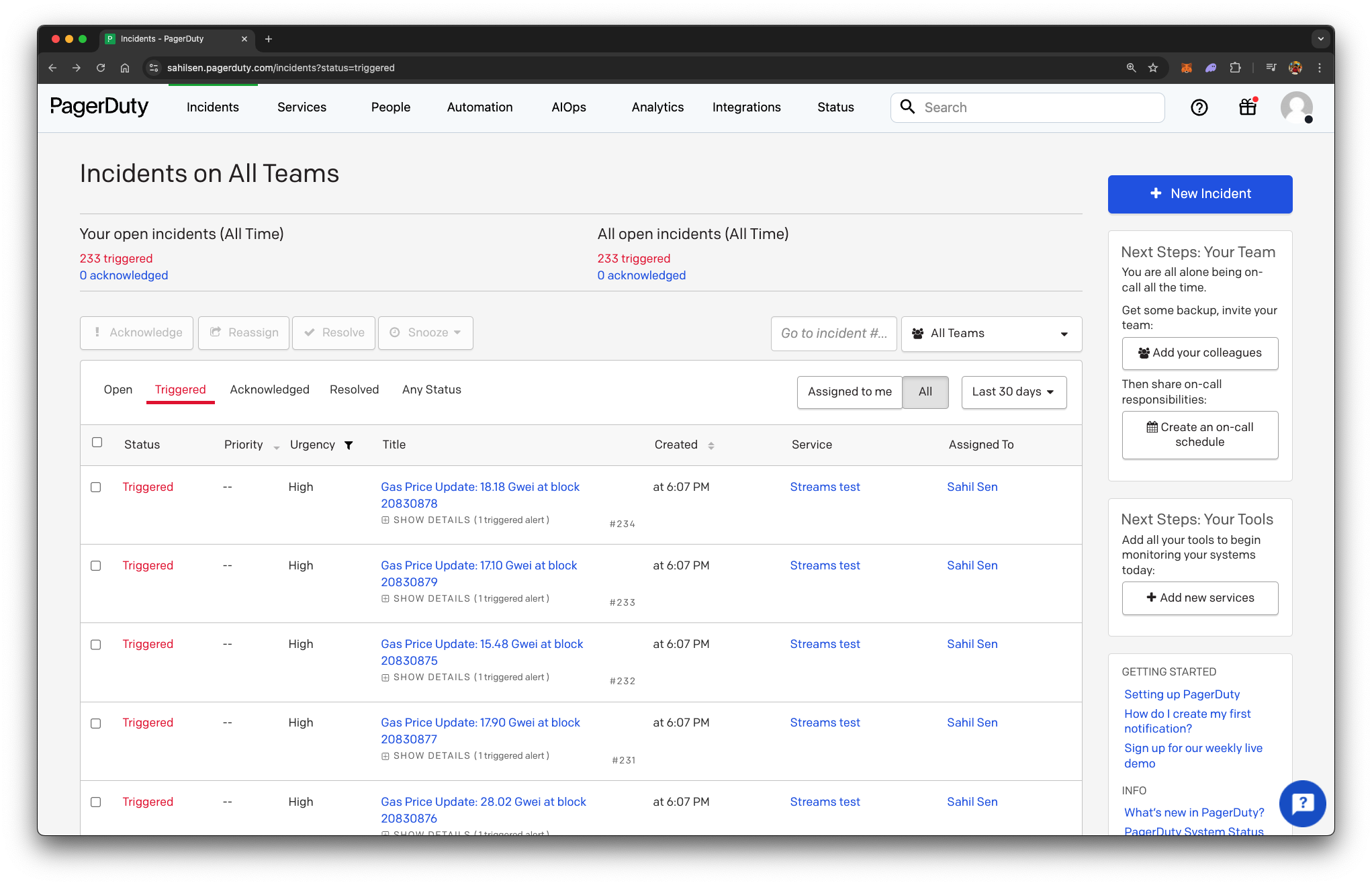The height and width of the screenshot is (885, 1372).
Task: Click Add your colleagues button
Action: pos(1199,353)
